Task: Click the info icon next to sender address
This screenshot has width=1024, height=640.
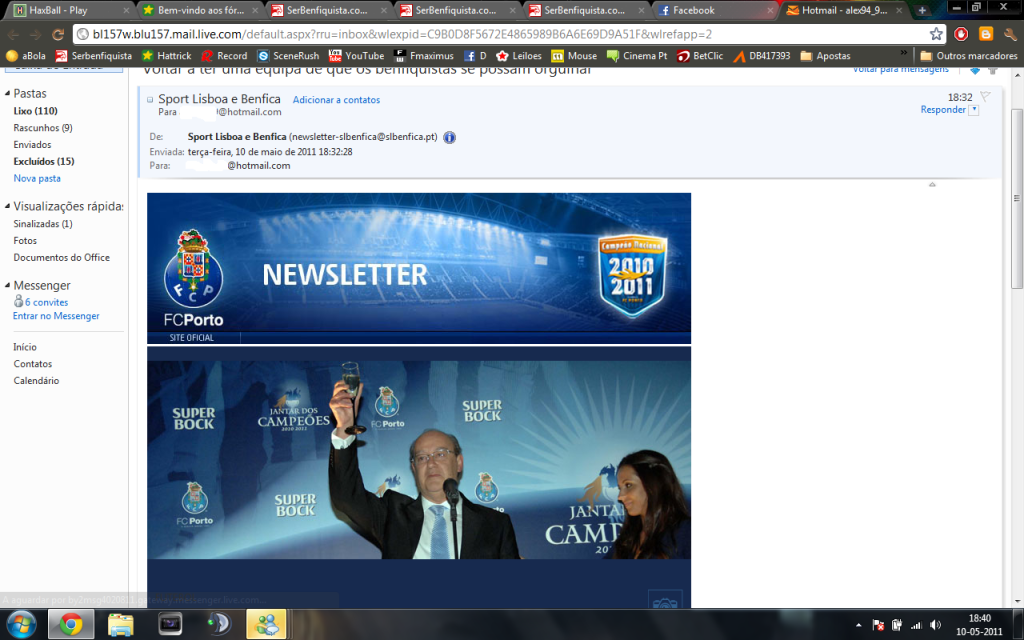Action: 450,137
